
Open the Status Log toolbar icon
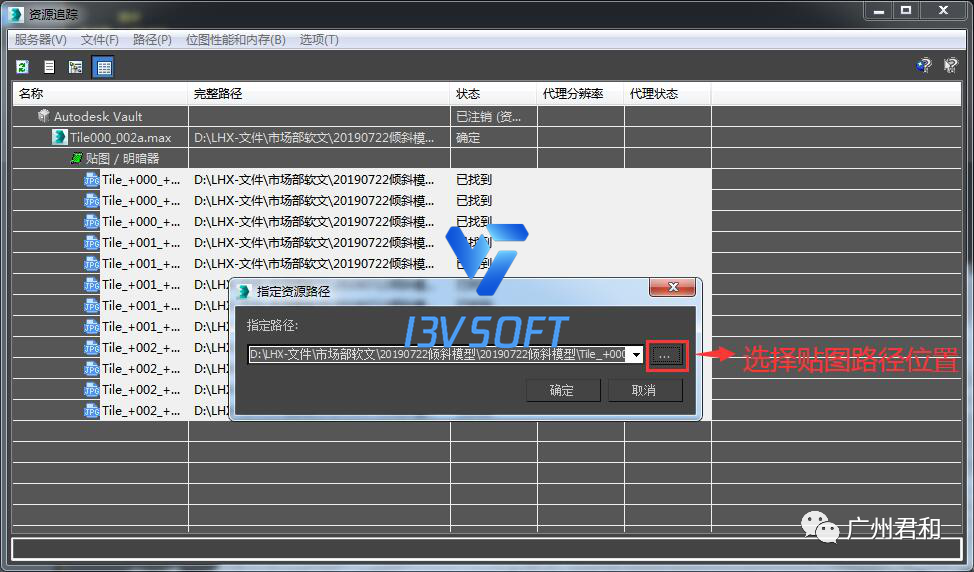tap(49, 67)
